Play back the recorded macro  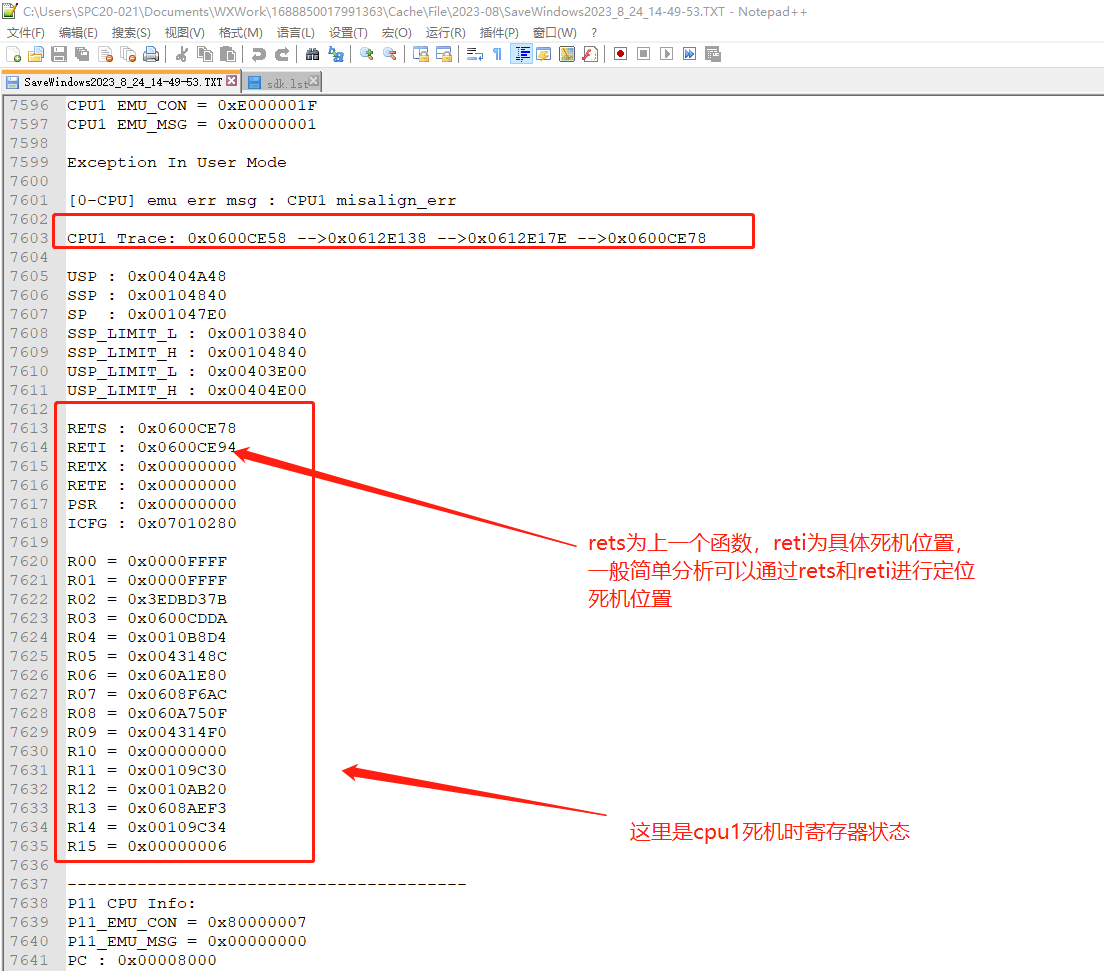coord(666,54)
